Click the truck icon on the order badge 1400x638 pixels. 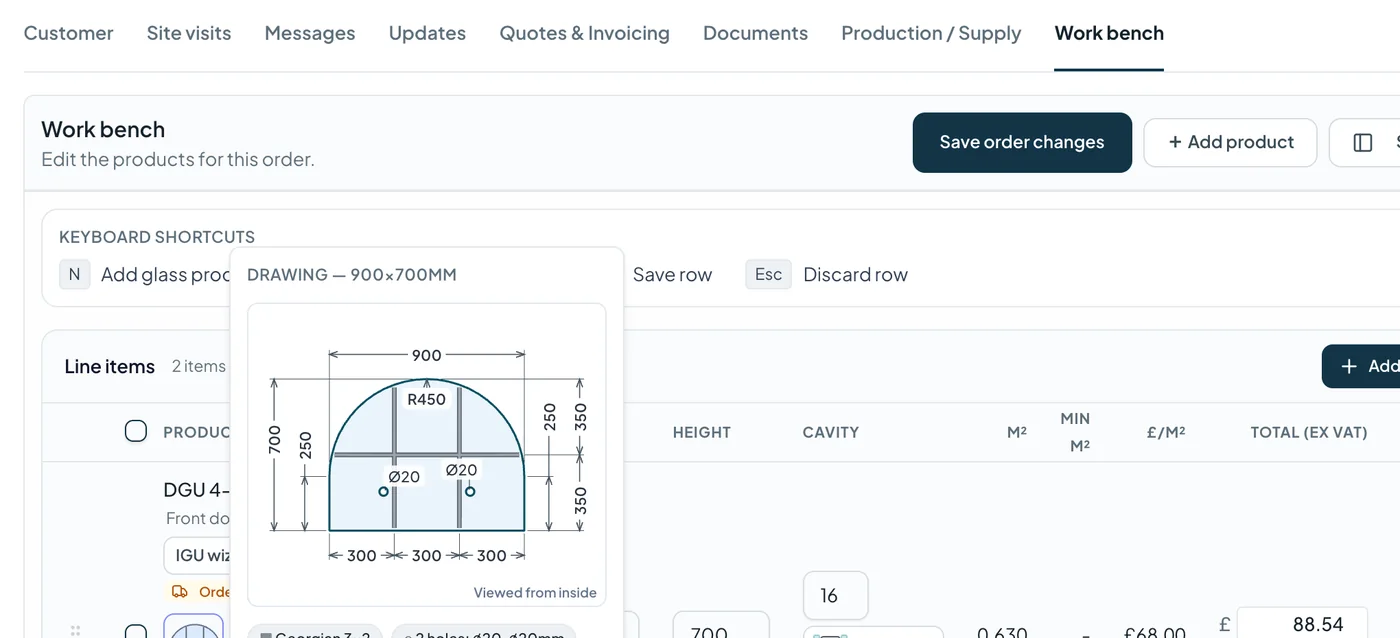(180, 591)
